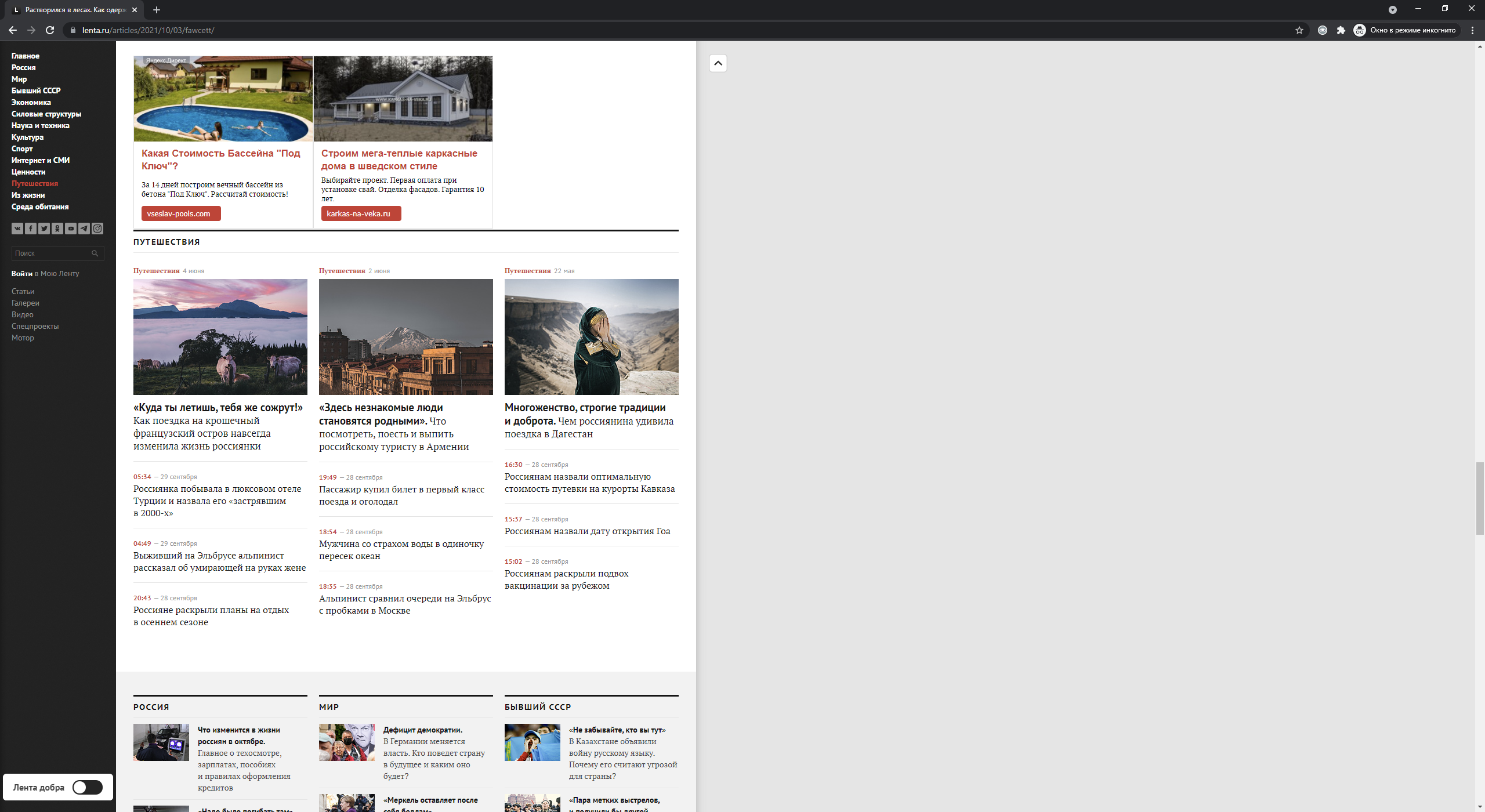
Task: Open the Facebook icon in the sidebar
Action: click(x=31, y=229)
